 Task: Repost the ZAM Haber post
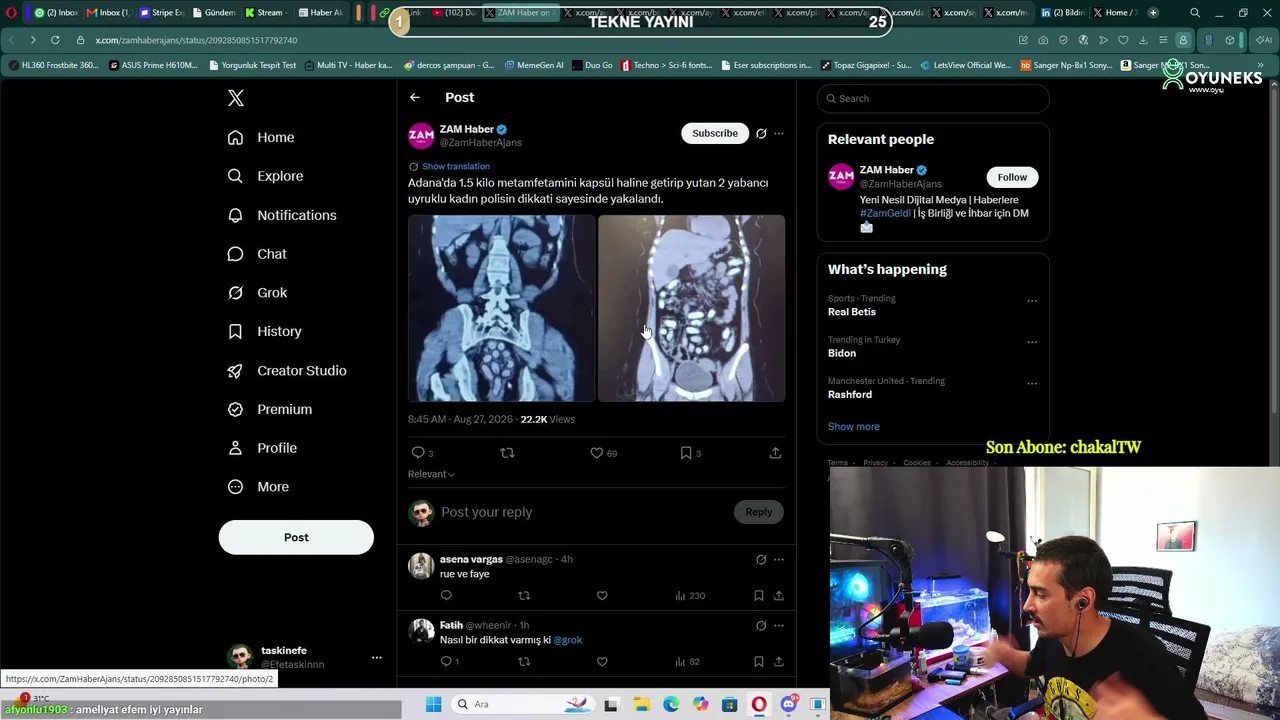(x=507, y=453)
